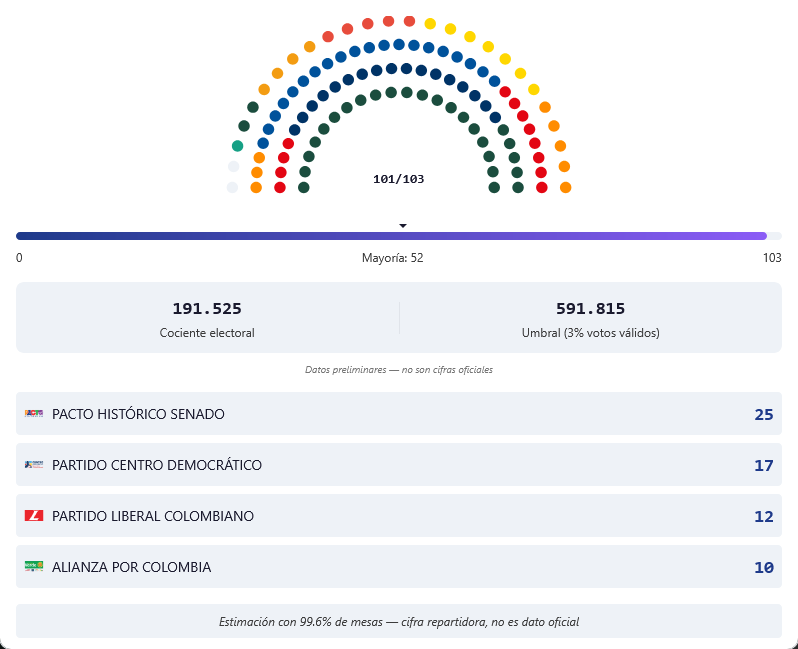Screen dimensions: 798x649
Task: Open the Pacto Histórico Senado row
Action: [x=399, y=414]
